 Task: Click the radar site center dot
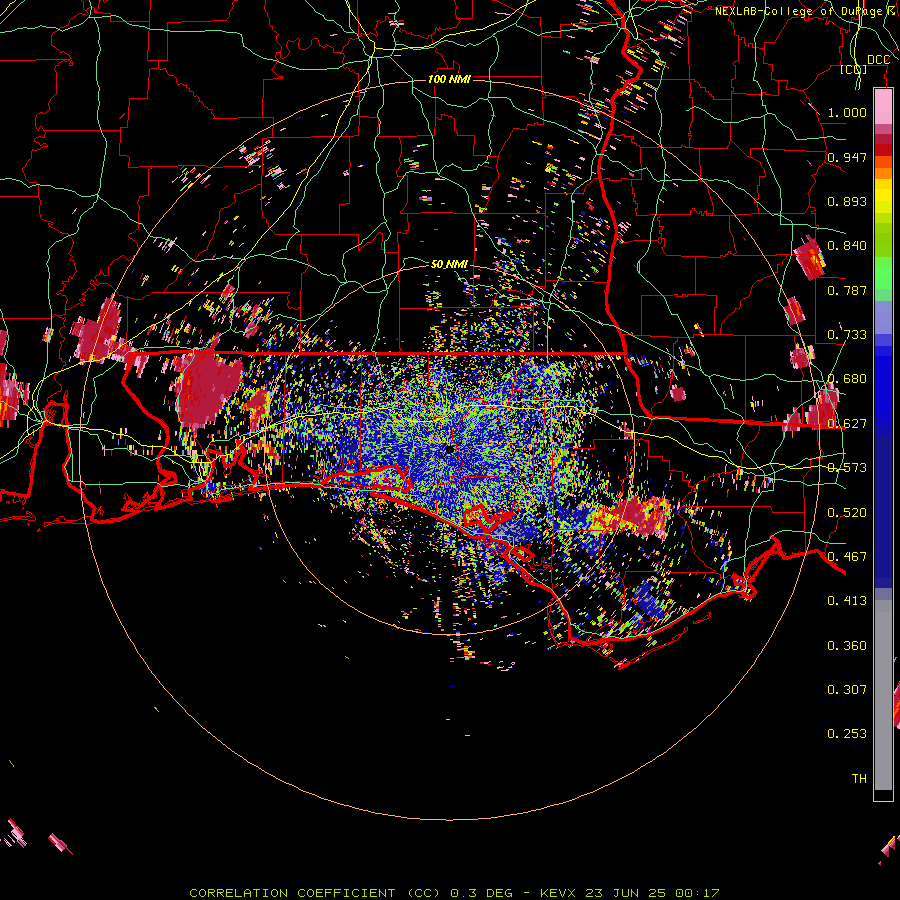[449, 450]
